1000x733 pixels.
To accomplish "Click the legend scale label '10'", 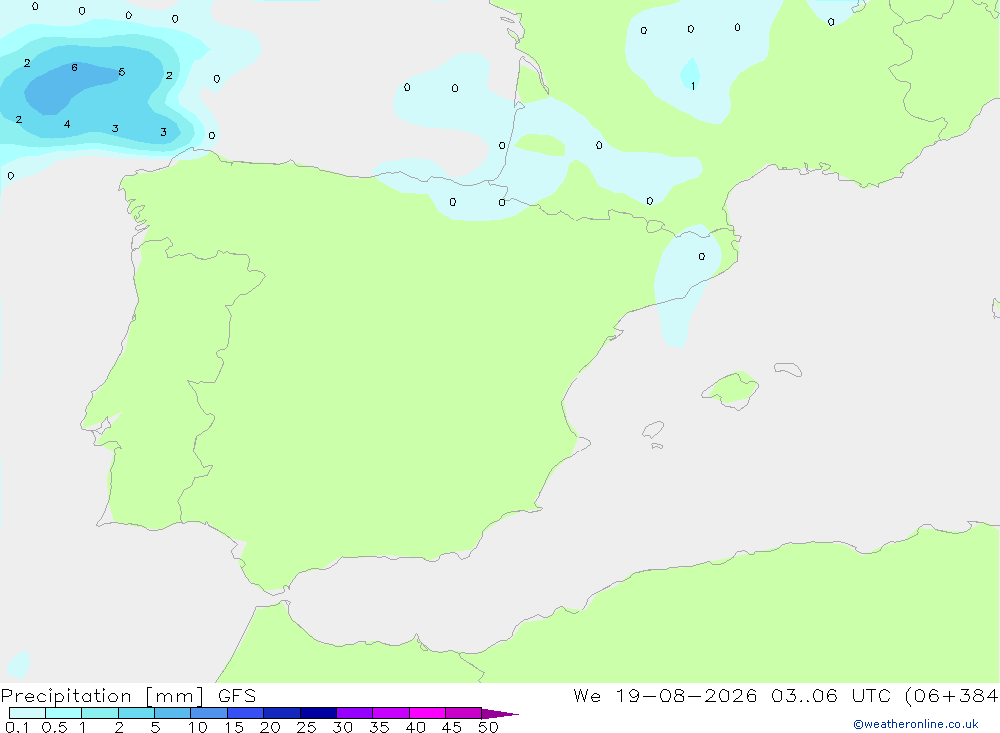I will [198, 727].
